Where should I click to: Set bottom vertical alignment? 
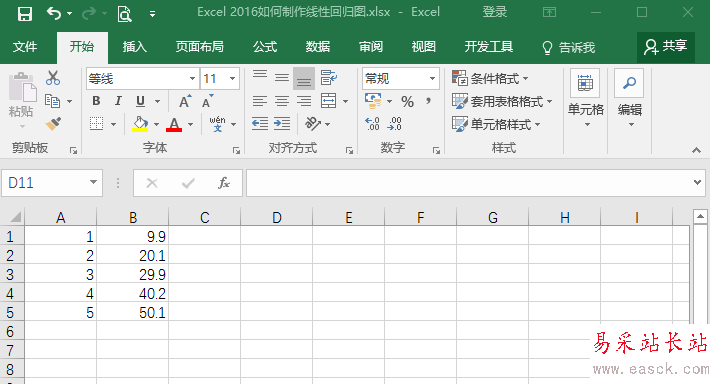pyautogui.click(x=304, y=78)
